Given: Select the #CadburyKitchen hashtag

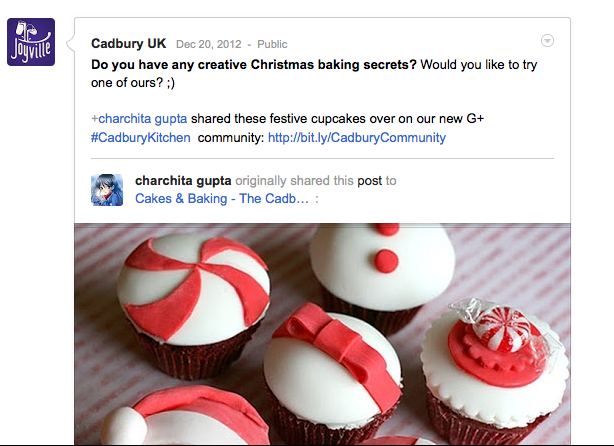Looking at the screenshot, I should 141,137.
